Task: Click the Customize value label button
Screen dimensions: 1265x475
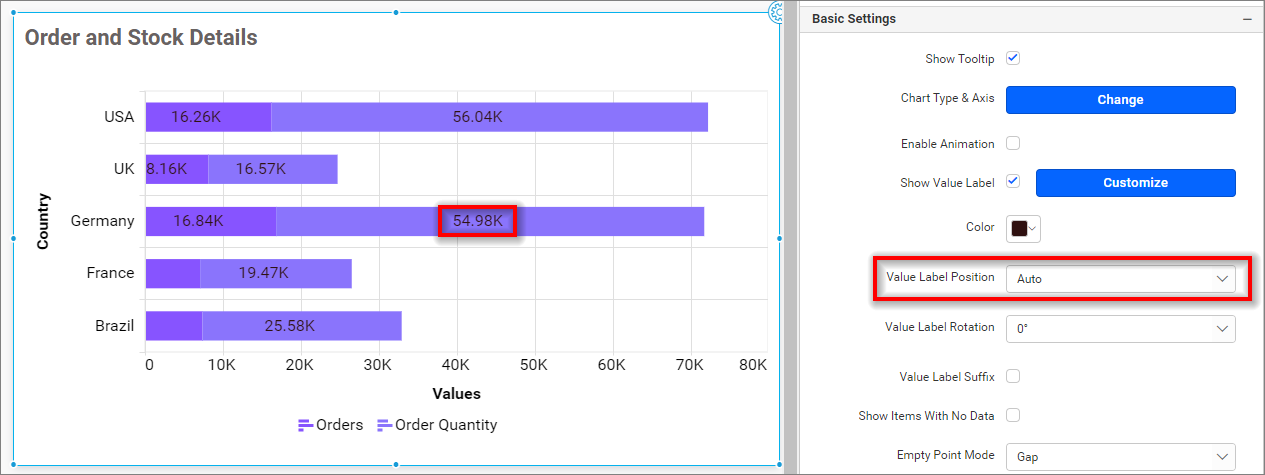Action: click(x=1135, y=183)
